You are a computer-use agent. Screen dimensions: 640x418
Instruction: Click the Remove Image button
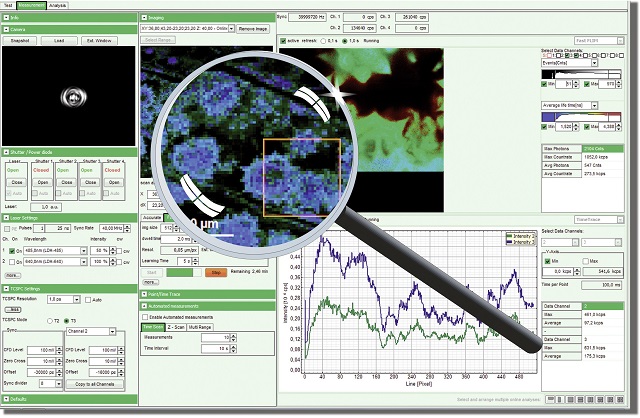click(253, 29)
